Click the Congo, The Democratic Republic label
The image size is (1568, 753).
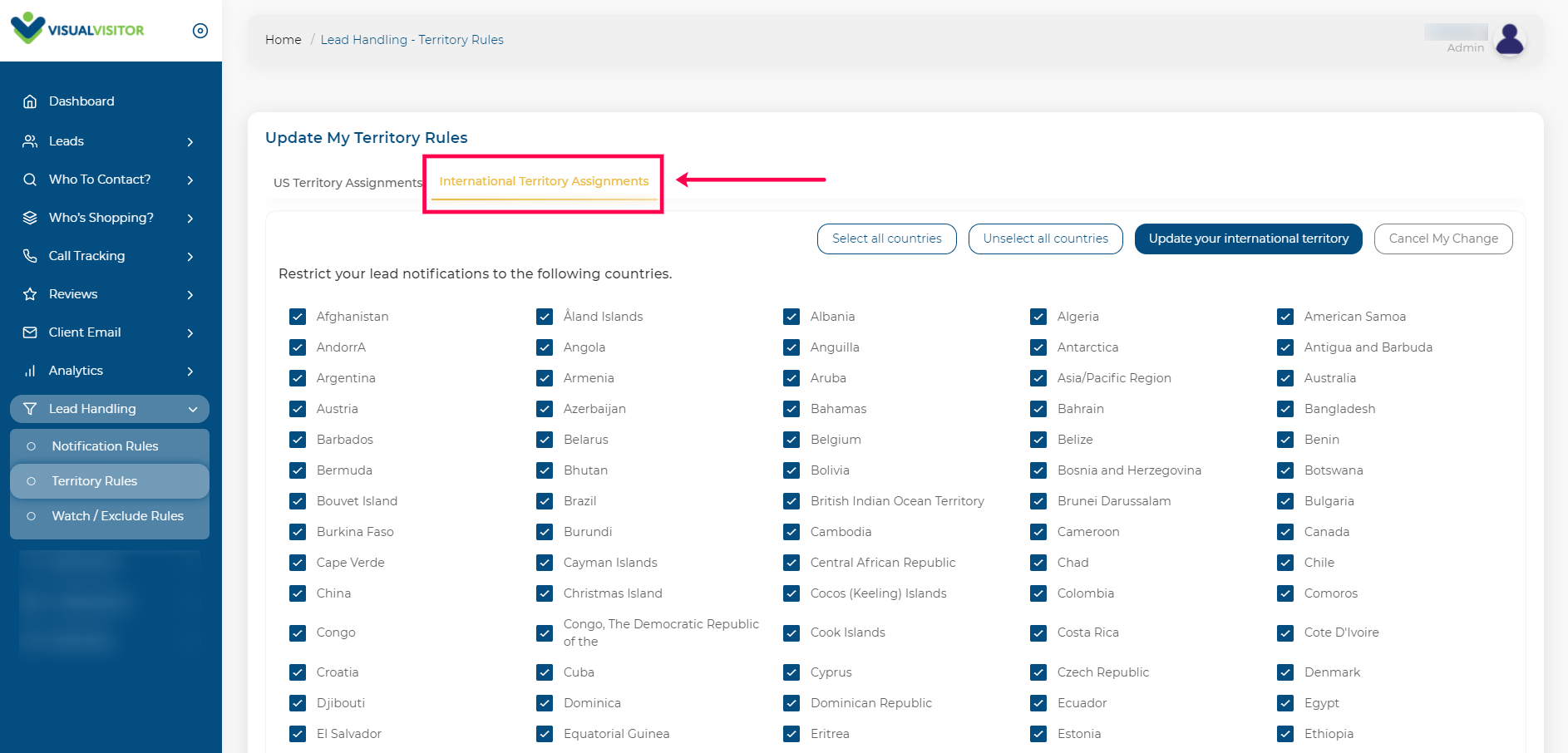pyautogui.click(x=661, y=632)
